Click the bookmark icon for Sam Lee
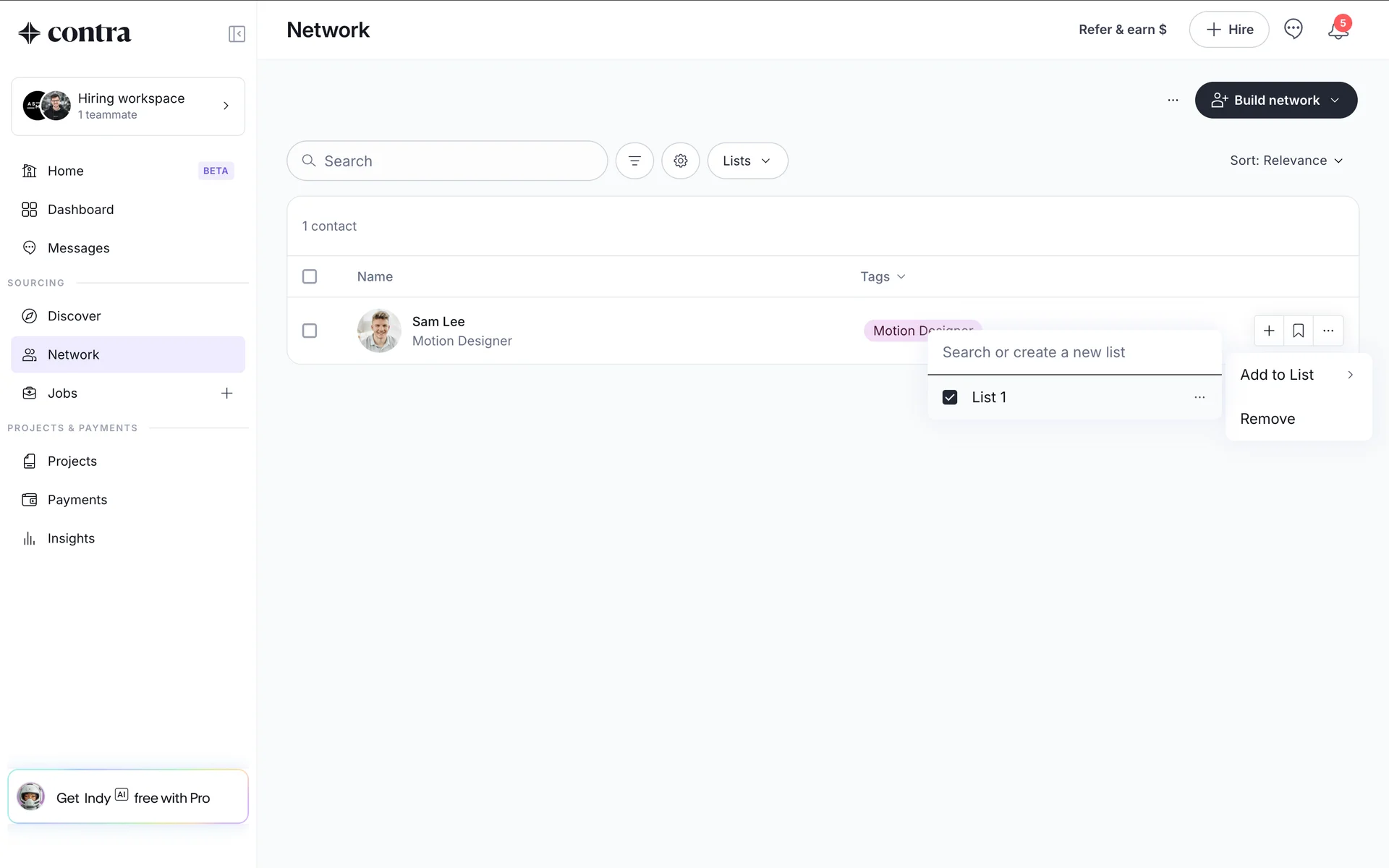This screenshot has height=868, width=1389. click(x=1299, y=331)
